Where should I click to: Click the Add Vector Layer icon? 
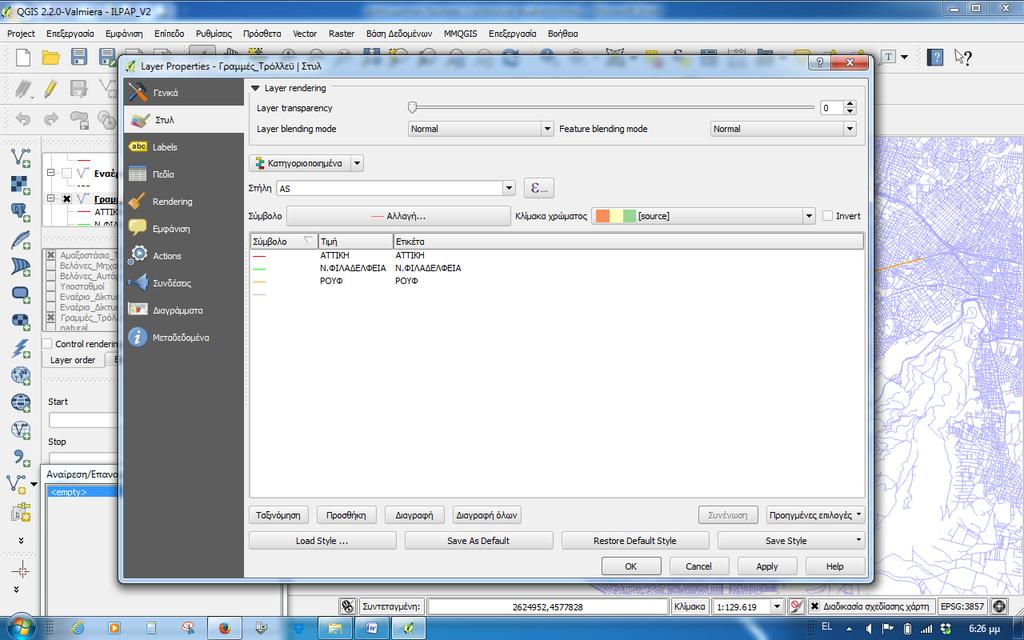[x=20, y=157]
